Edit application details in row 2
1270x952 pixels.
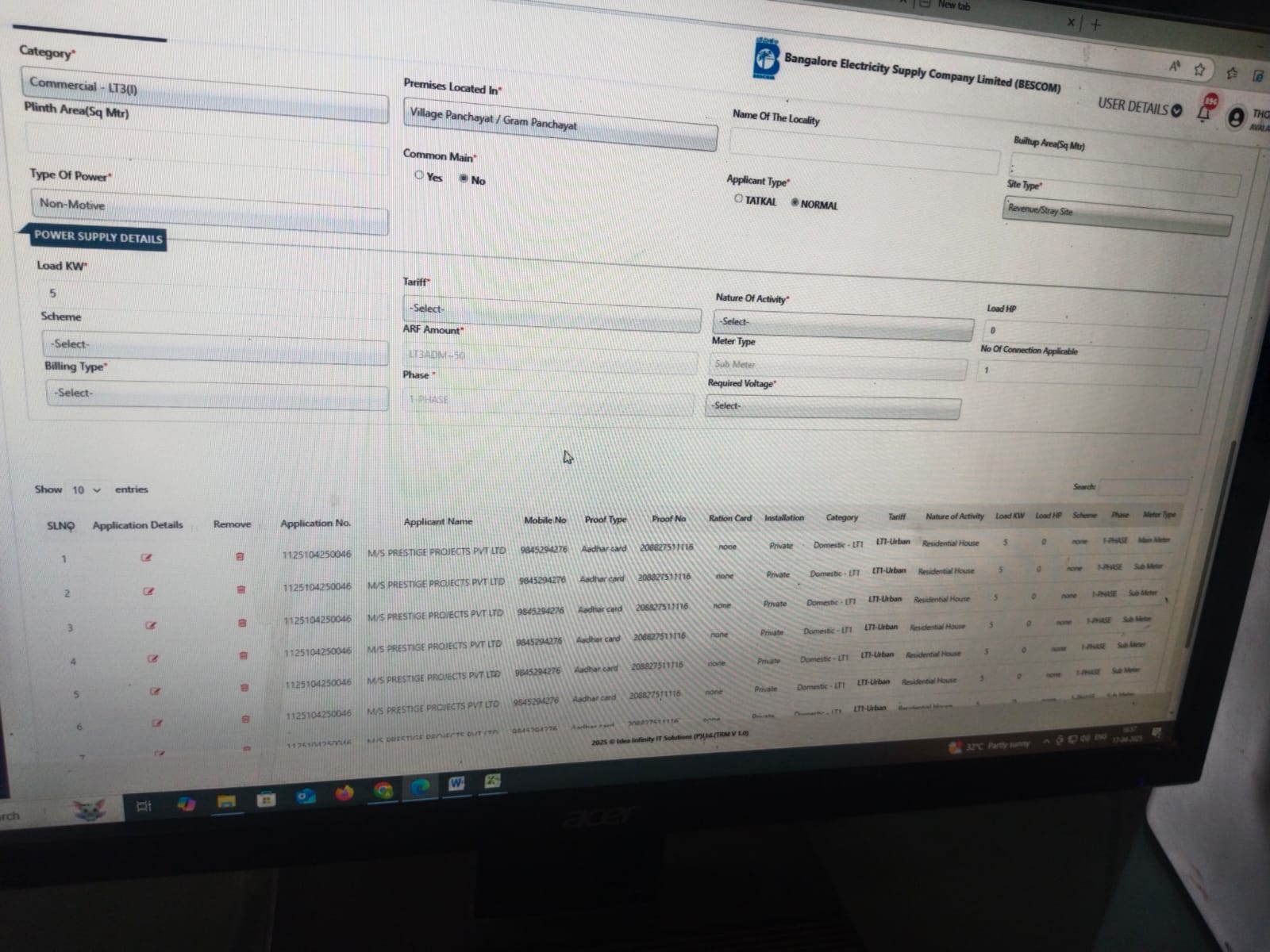pos(148,591)
